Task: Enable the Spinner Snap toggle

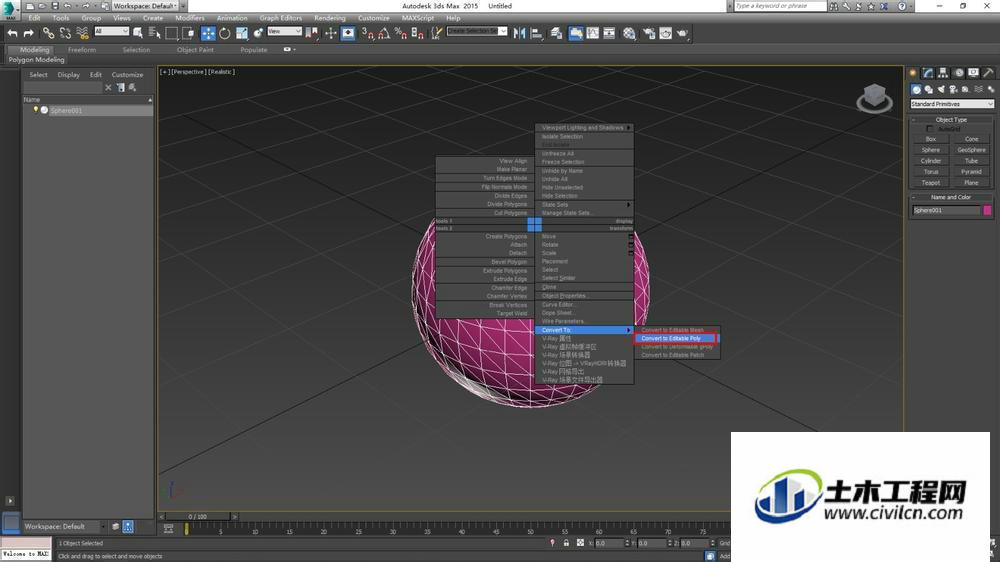Action: [418, 33]
